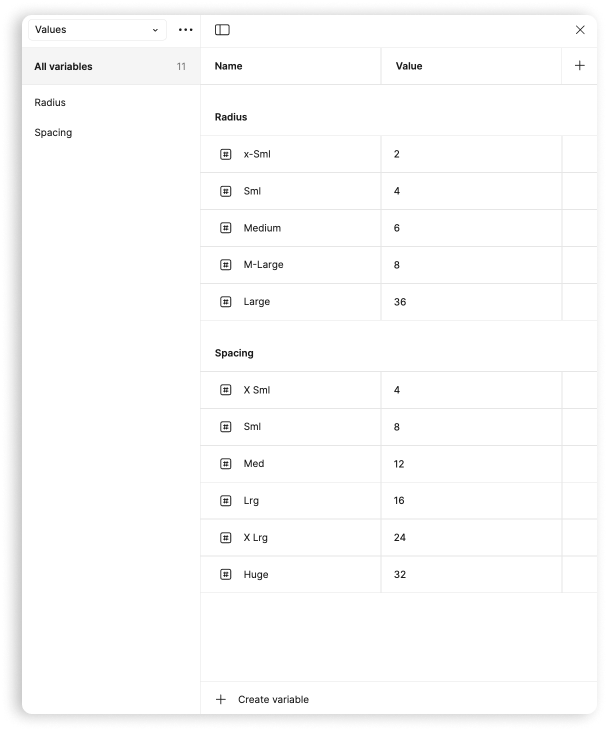Toggle the sidebar panel icon
Image resolution: width=607 pixels, height=731 pixels.
[222, 30]
